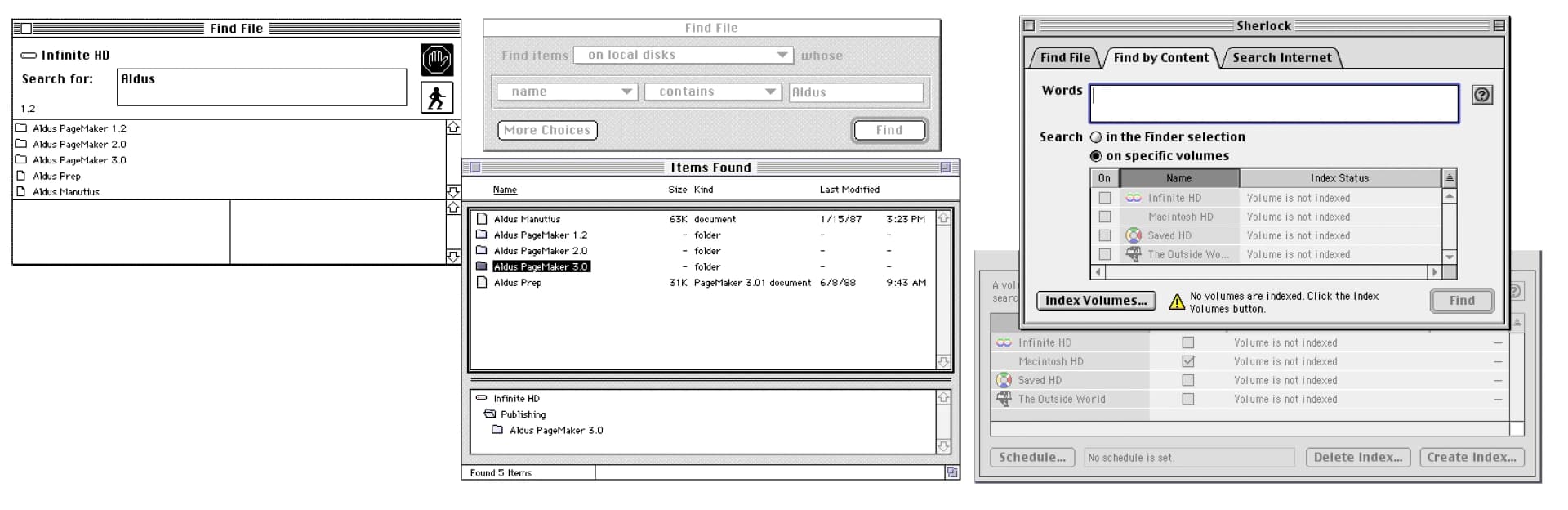
Task: Click The Outside World icon in the background index window
Action: coord(1004,399)
